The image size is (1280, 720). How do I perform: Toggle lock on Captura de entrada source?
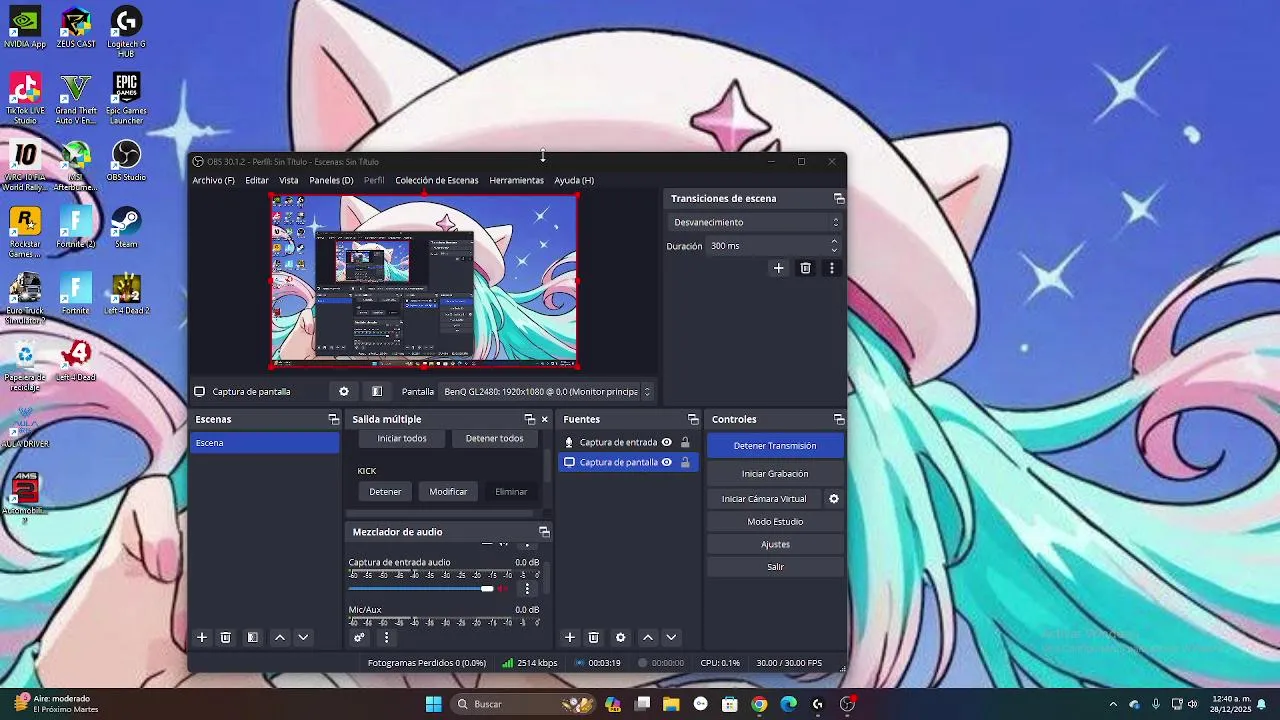coord(685,442)
